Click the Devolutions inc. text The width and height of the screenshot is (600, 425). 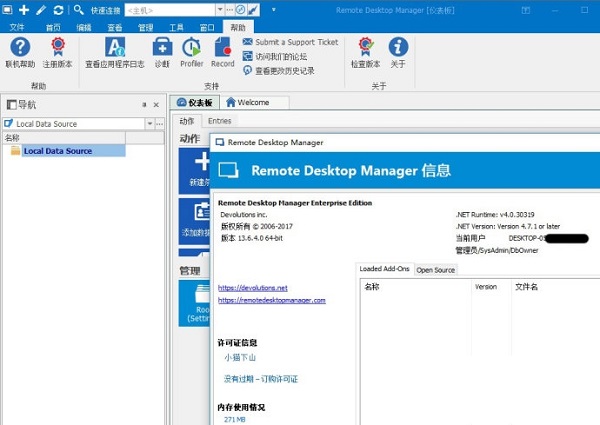pos(244,215)
